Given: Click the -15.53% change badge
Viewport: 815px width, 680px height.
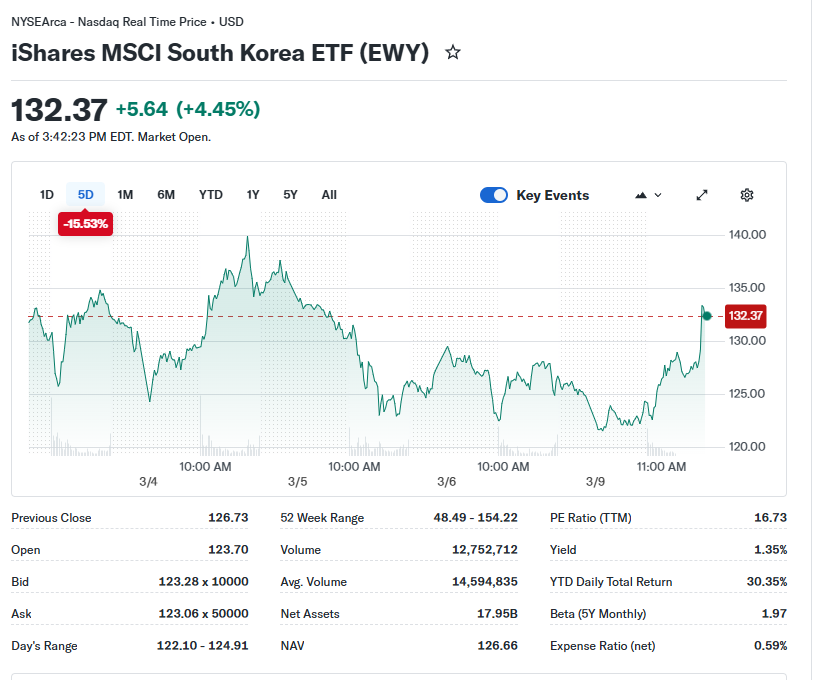Looking at the screenshot, I should point(85,224).
